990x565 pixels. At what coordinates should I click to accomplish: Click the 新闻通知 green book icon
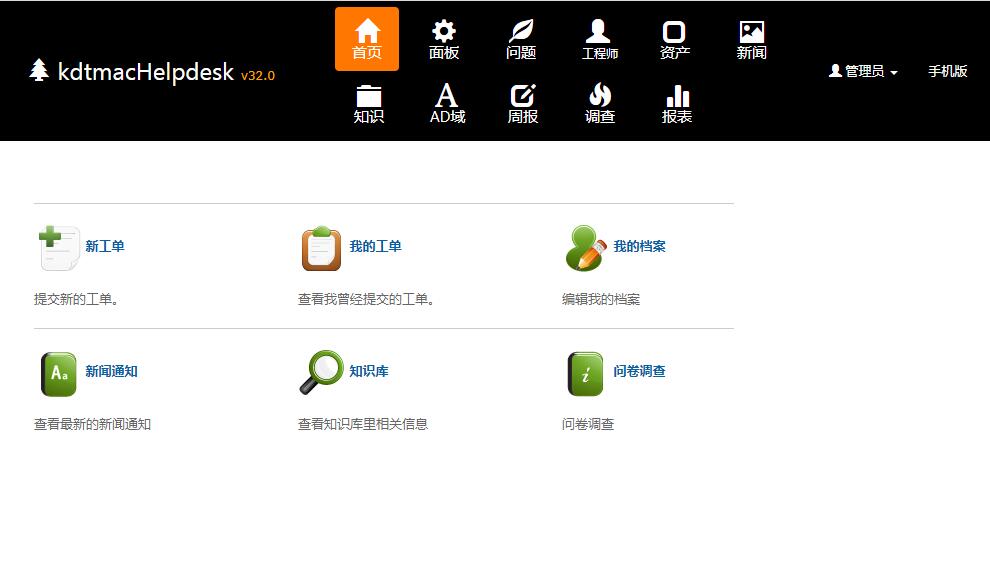pyautogui.click(x=59, y=374)
